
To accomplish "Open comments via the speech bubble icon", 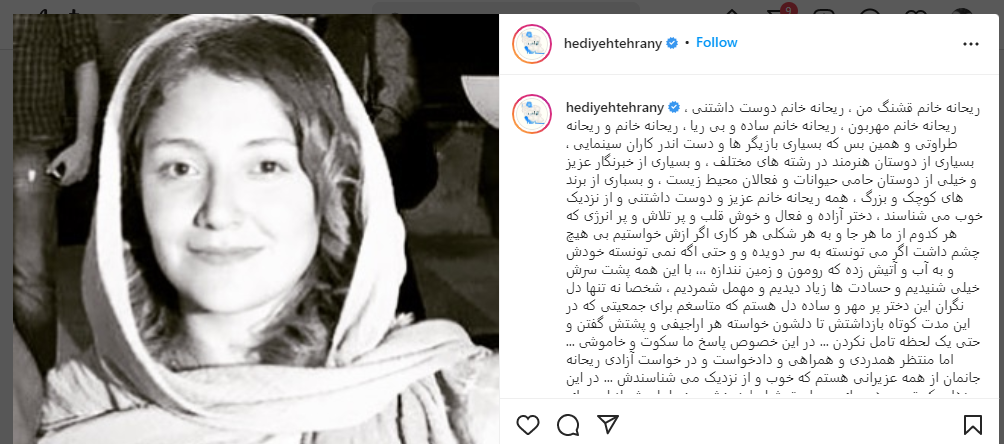I will tap(568, 424).
